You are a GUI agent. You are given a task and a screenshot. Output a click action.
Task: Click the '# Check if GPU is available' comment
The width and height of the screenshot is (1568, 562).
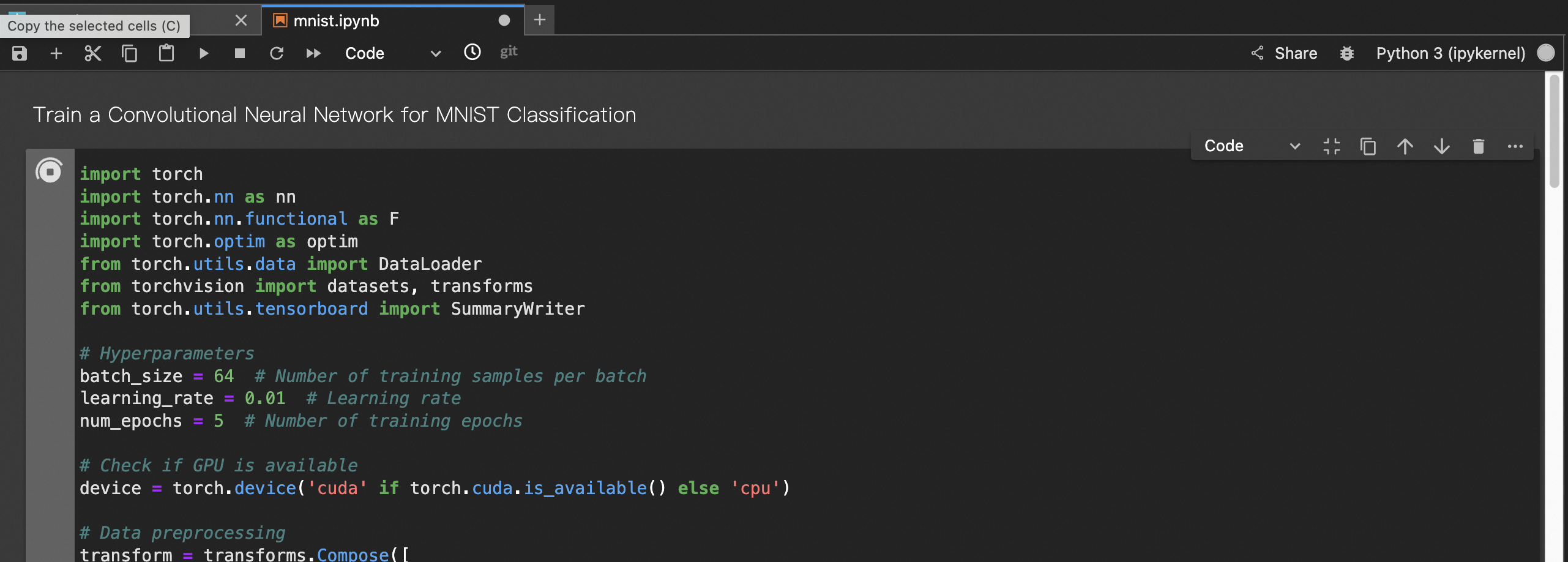tap(218, 466)
